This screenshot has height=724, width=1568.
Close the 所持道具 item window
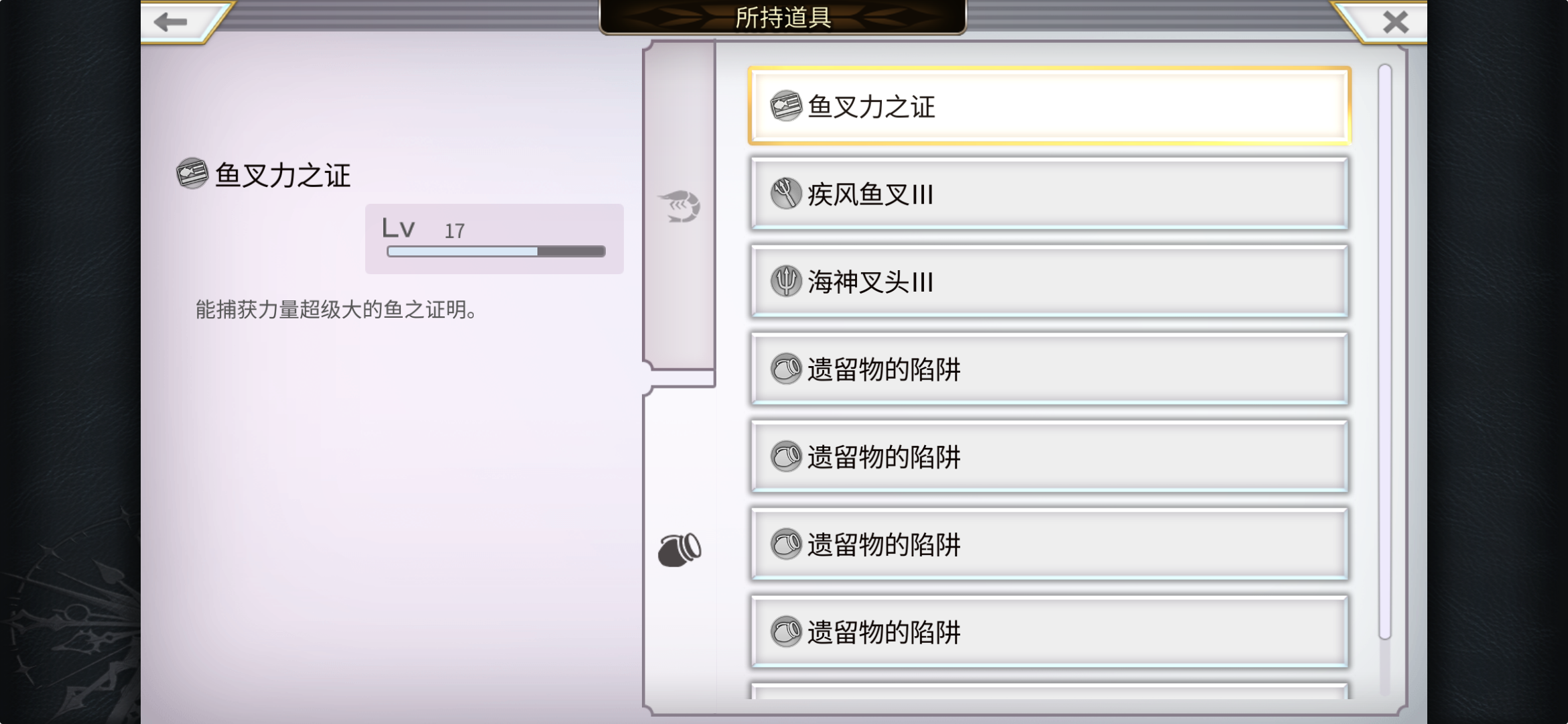coord(1396,22)
